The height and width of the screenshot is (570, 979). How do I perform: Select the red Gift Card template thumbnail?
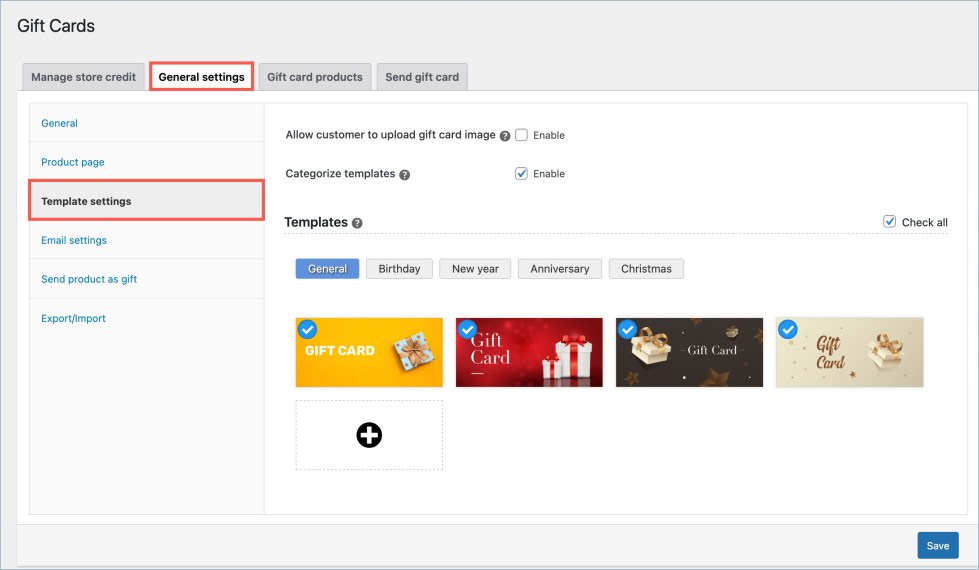pyautogui.click(x=529, y=352)
